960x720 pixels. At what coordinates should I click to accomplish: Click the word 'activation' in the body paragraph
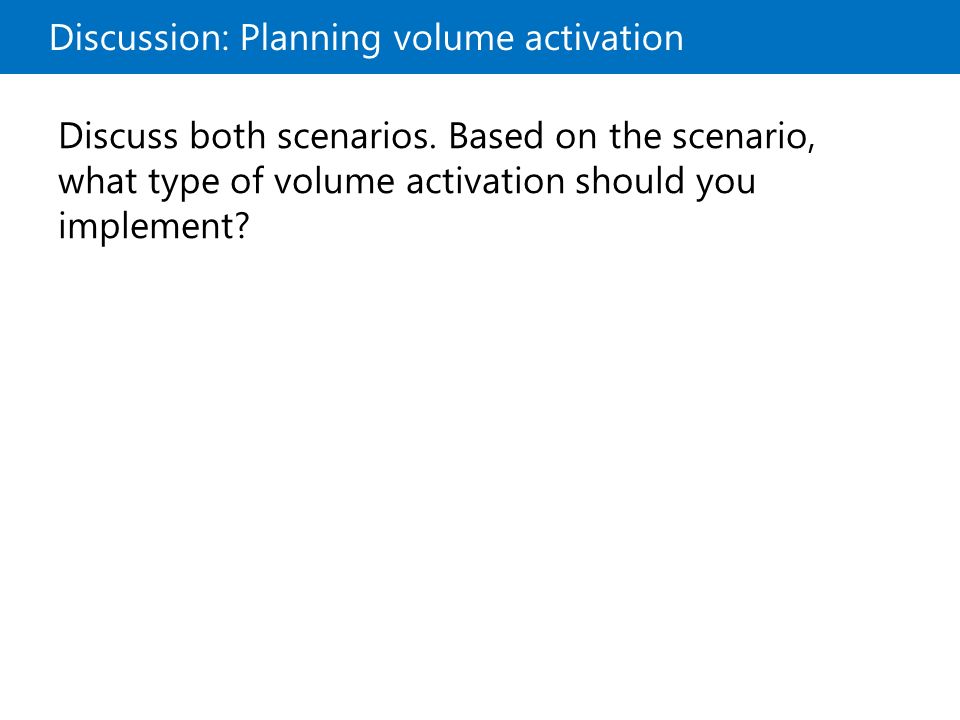click(x=485, y=181)
